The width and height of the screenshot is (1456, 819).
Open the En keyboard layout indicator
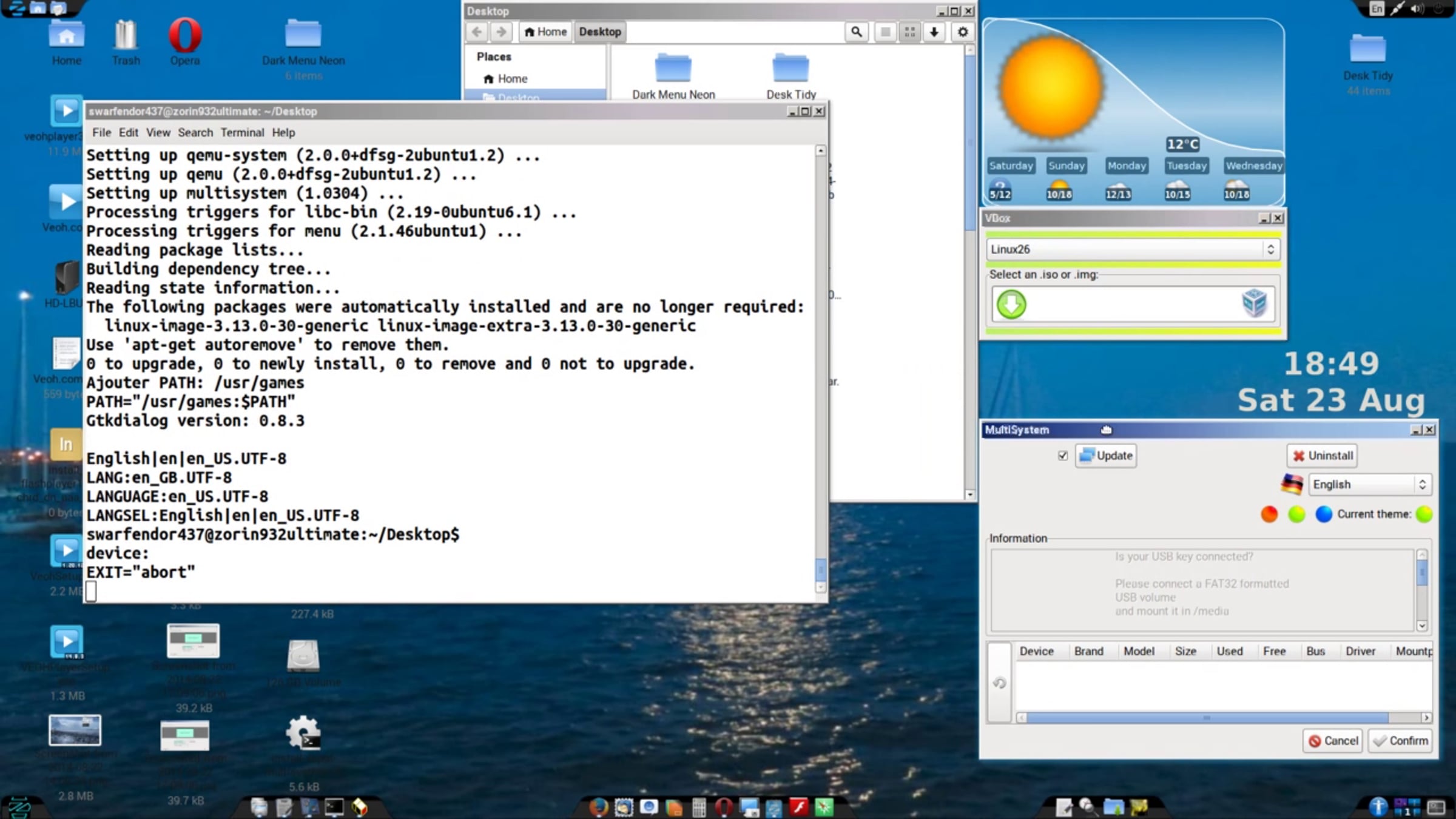pos(1377,8)
